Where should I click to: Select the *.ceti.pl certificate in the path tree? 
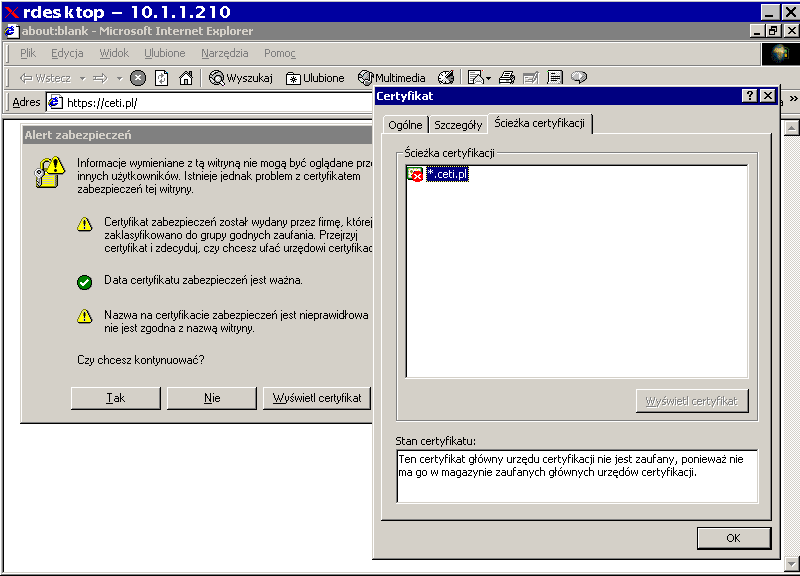447,174
